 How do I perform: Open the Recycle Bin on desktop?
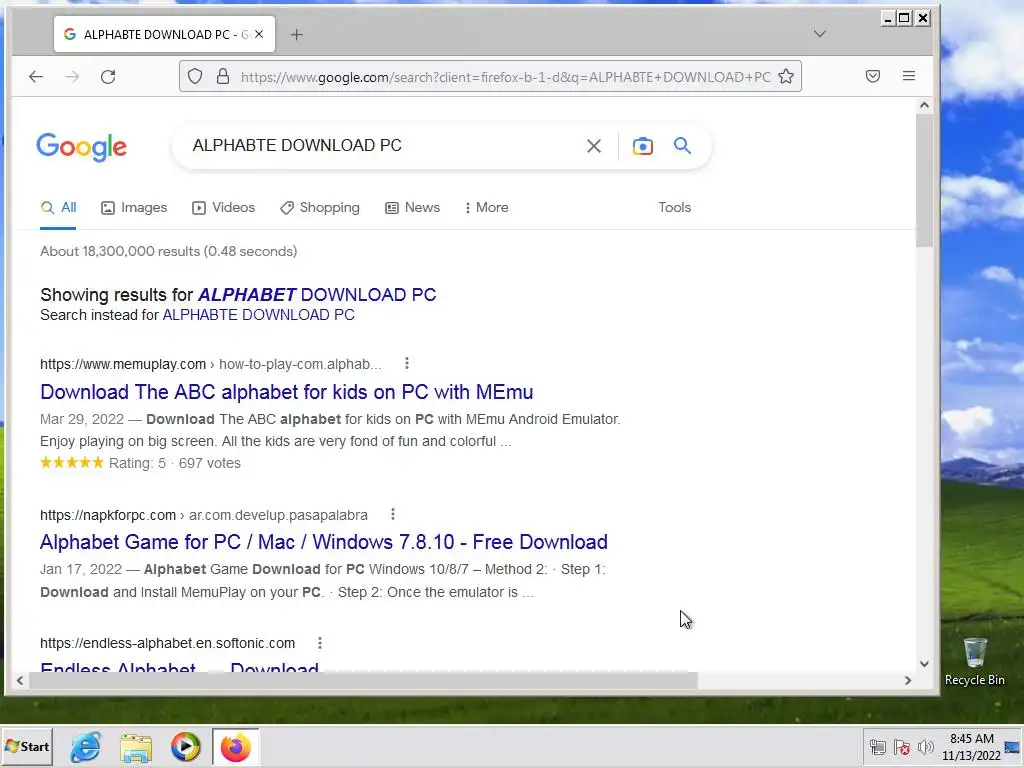coord(974,662)
